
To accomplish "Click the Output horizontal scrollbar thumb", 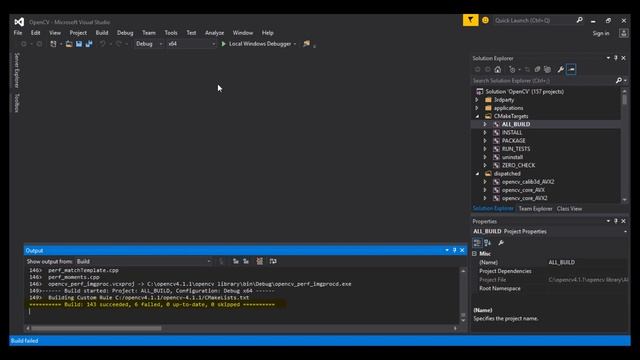I will click(96, 328).
